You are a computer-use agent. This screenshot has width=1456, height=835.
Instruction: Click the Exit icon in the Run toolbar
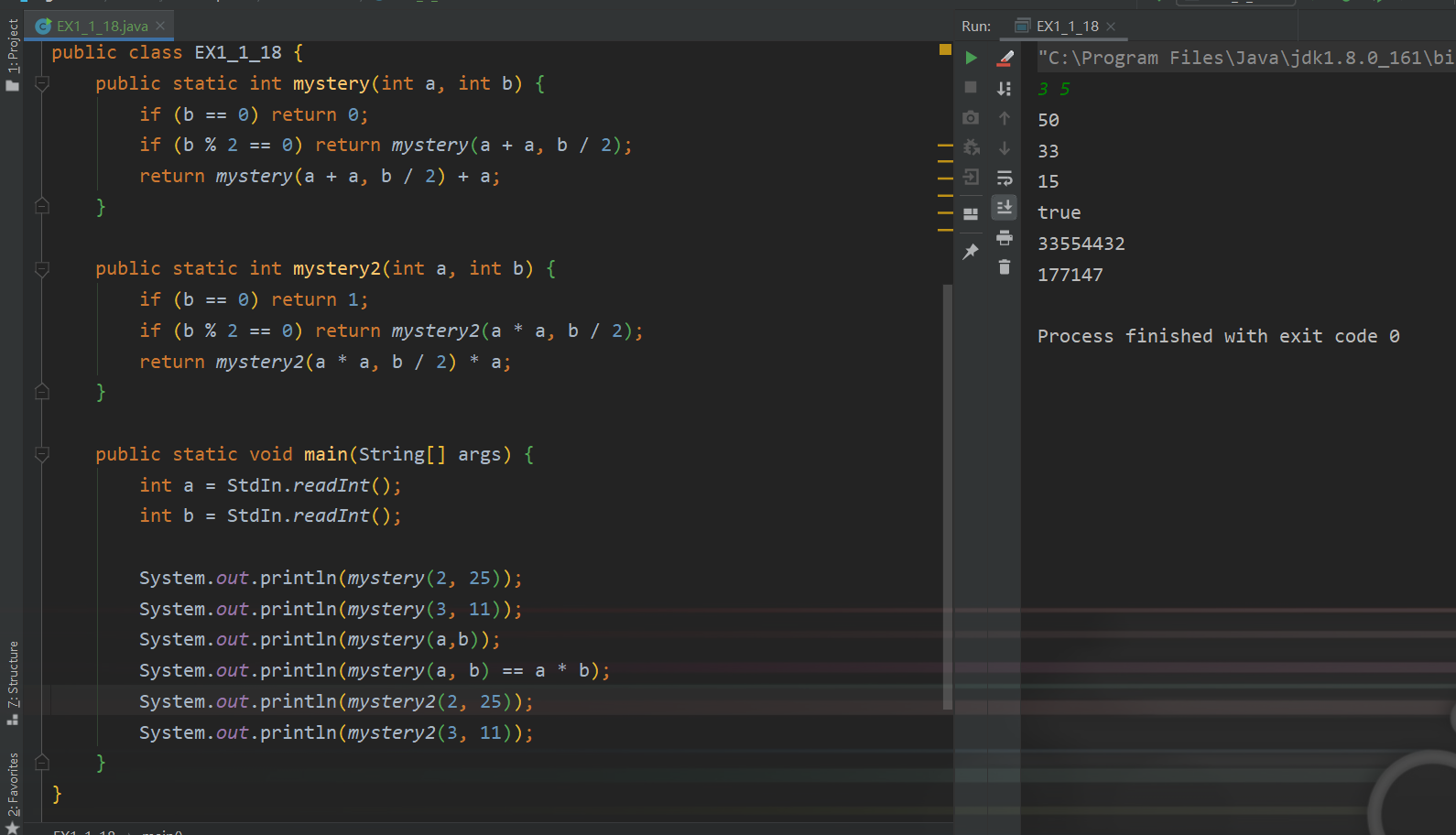[x=971, y=178]
